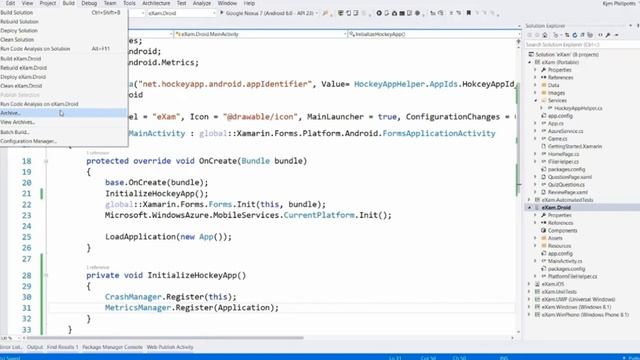Click the View Code icon in Solution Explorer
Image resolution: width=640 pixels, height=360 pixels.
pos(600,36)
